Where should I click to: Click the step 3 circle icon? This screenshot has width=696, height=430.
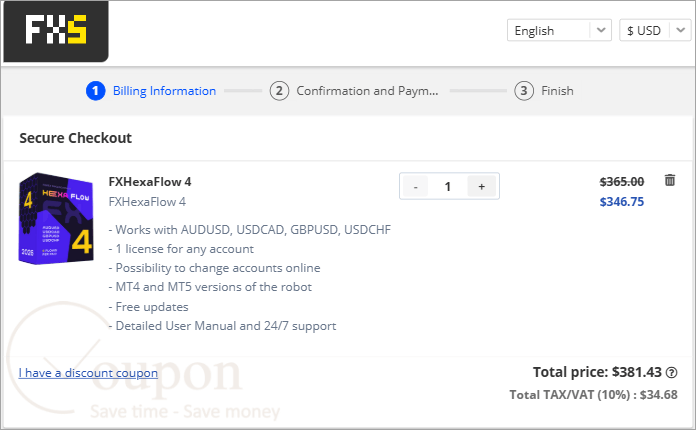[524, 91]
